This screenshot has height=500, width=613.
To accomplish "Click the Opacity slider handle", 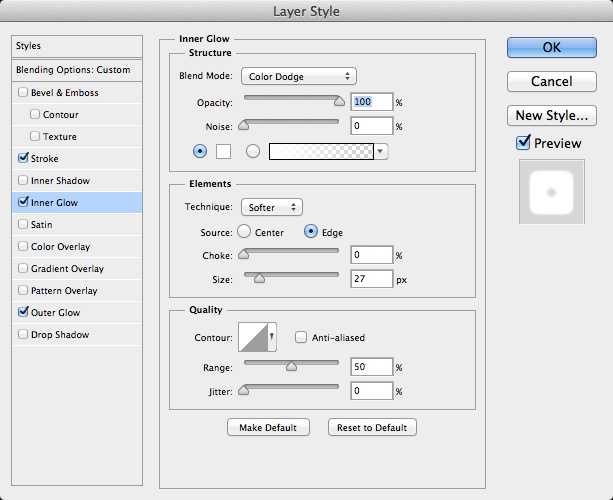I will click(x=340, y=100).
